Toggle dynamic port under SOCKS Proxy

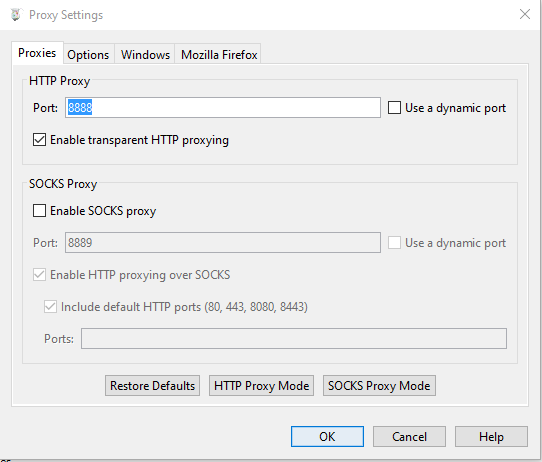(x=394, y=243)
